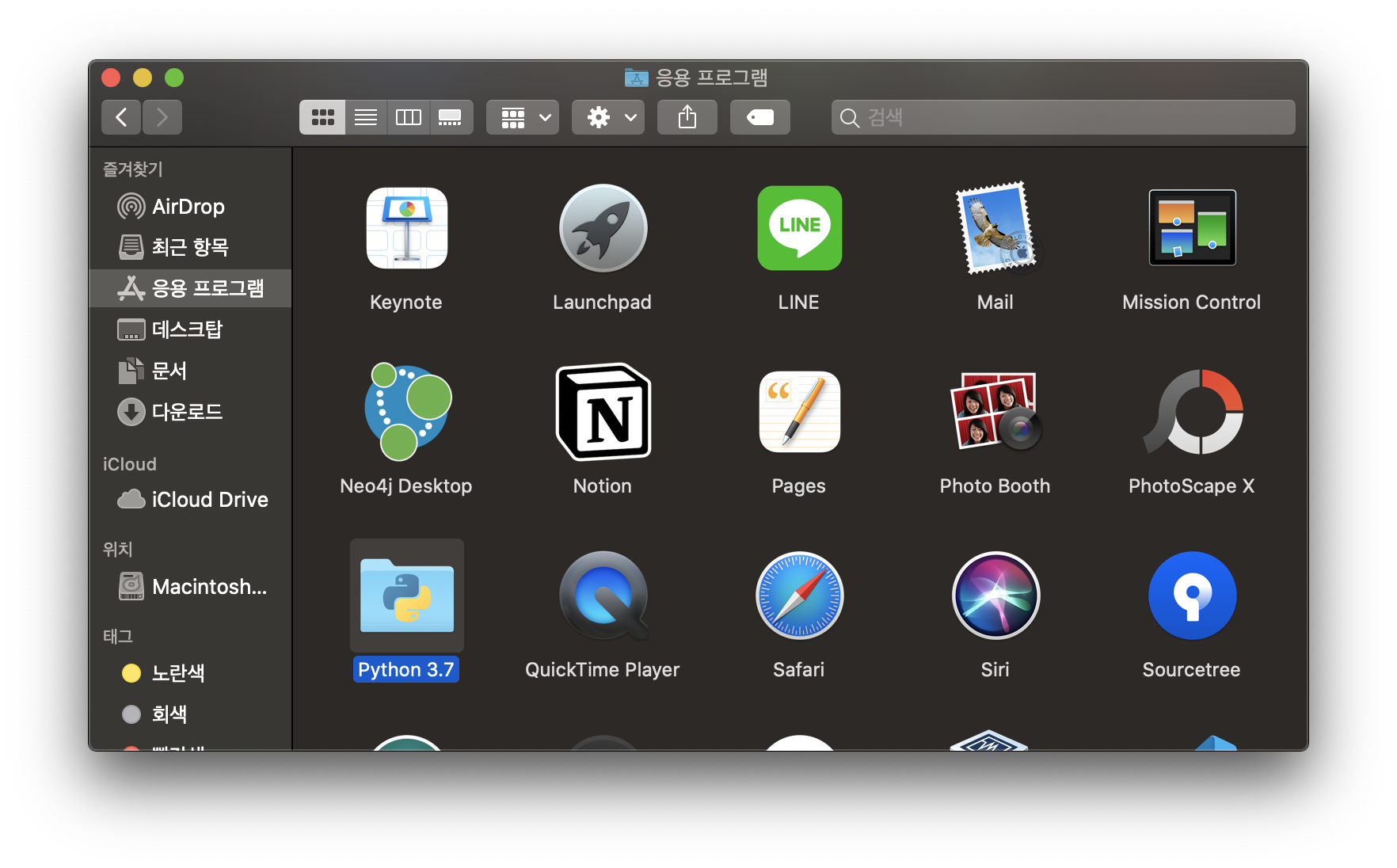This screenshot has width=1397, height=868.
Task: Open the PhotoScape X icon
Action: point(1192,412)
